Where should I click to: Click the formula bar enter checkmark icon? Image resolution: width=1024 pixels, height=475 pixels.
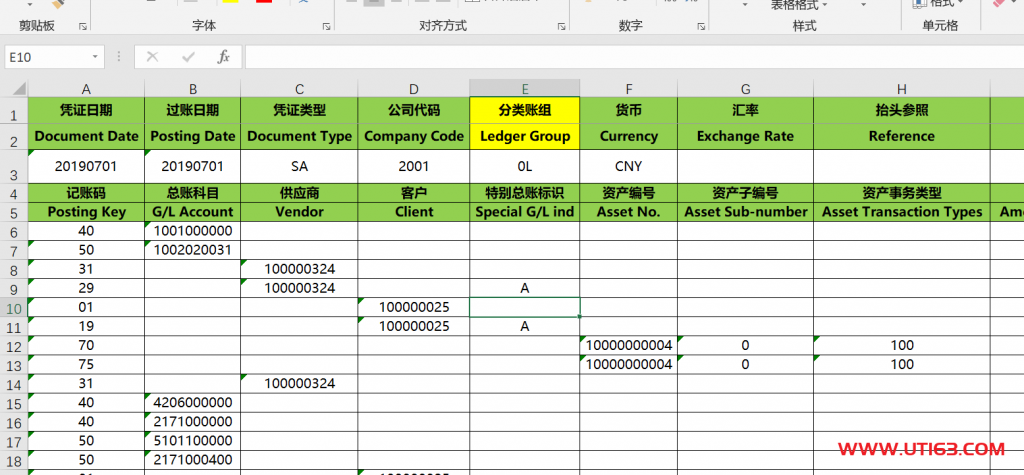click(189, 57)
